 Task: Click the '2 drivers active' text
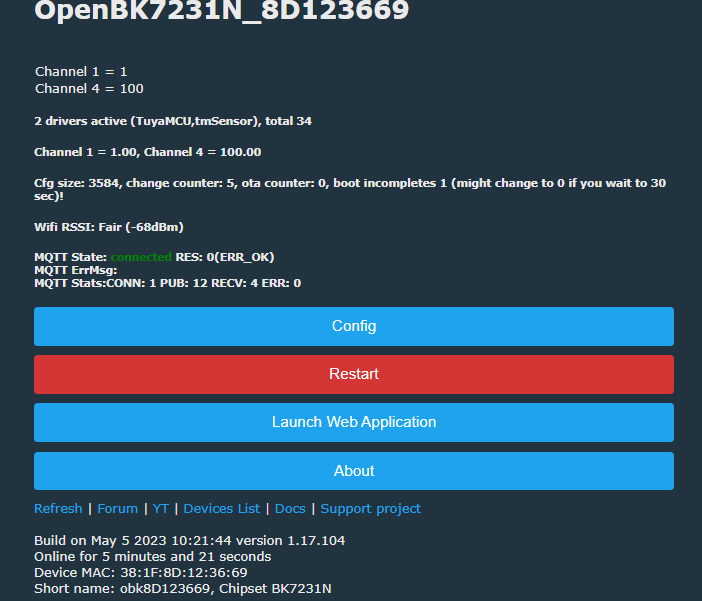[x=173, y=121]
